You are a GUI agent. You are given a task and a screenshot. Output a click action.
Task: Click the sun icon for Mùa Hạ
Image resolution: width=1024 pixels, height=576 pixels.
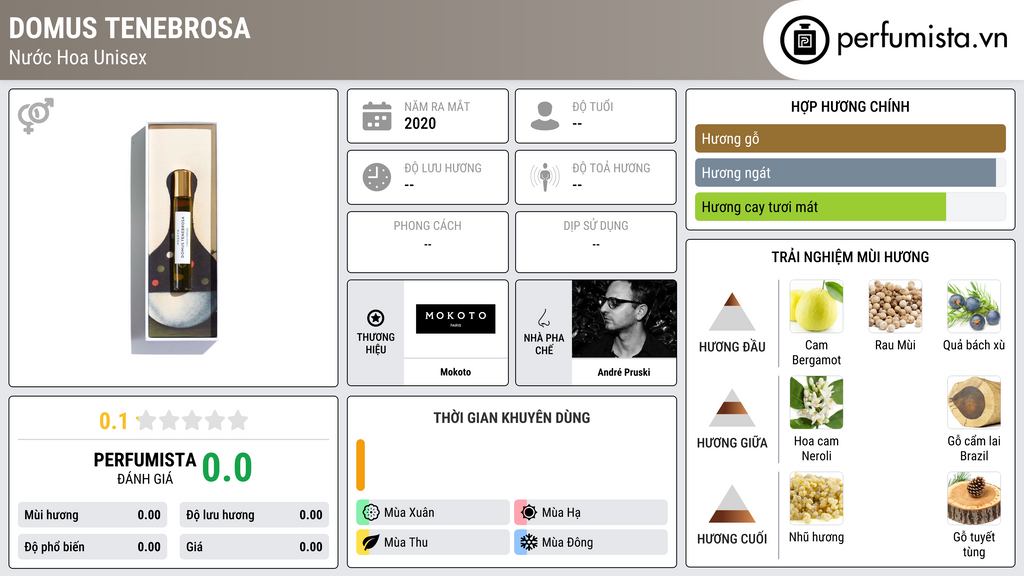click(x=529, y=512)
